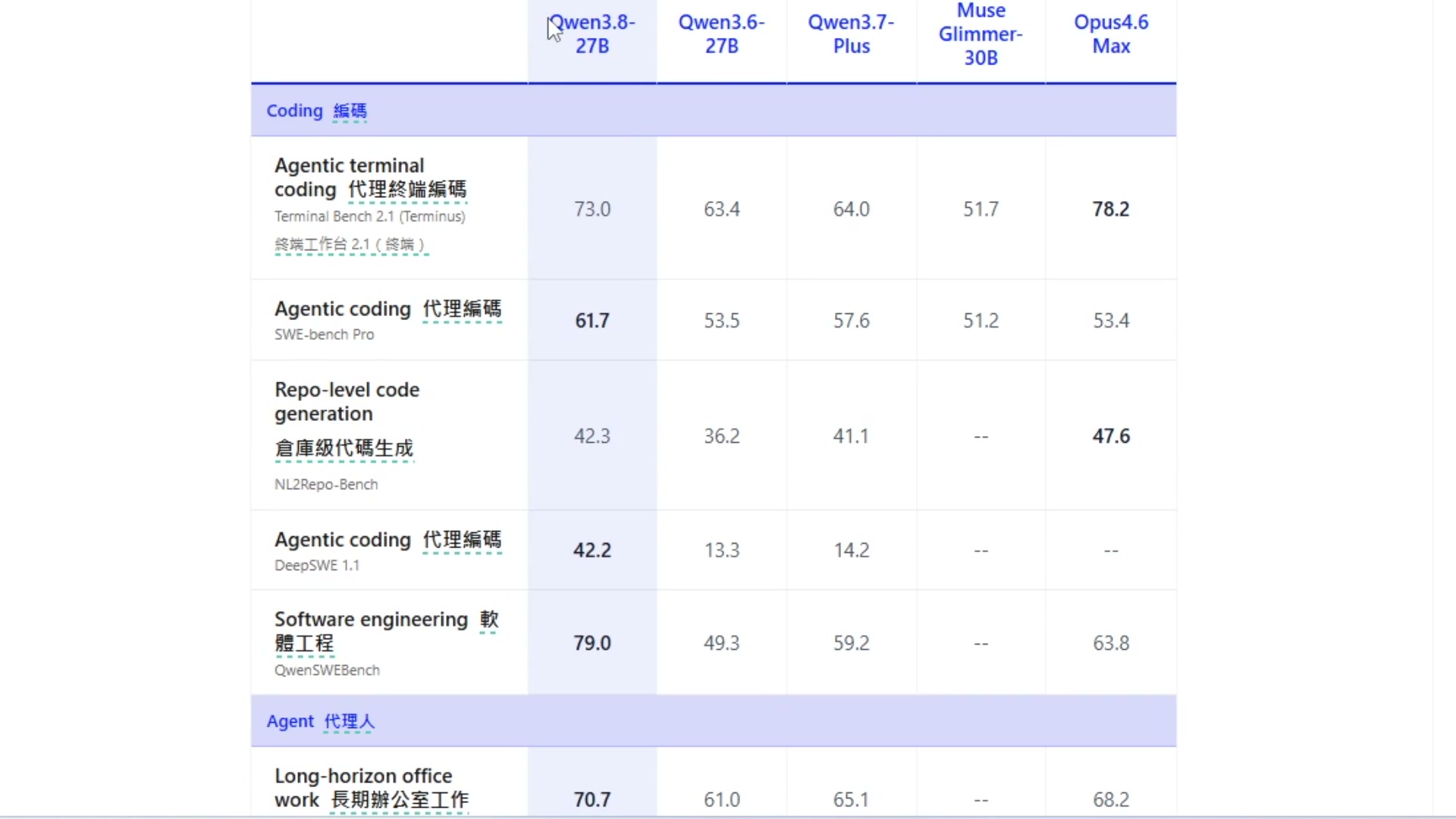The image size is (1456, 819).
Task: Select the 13.3 score cell
Action: pos(722,550)
